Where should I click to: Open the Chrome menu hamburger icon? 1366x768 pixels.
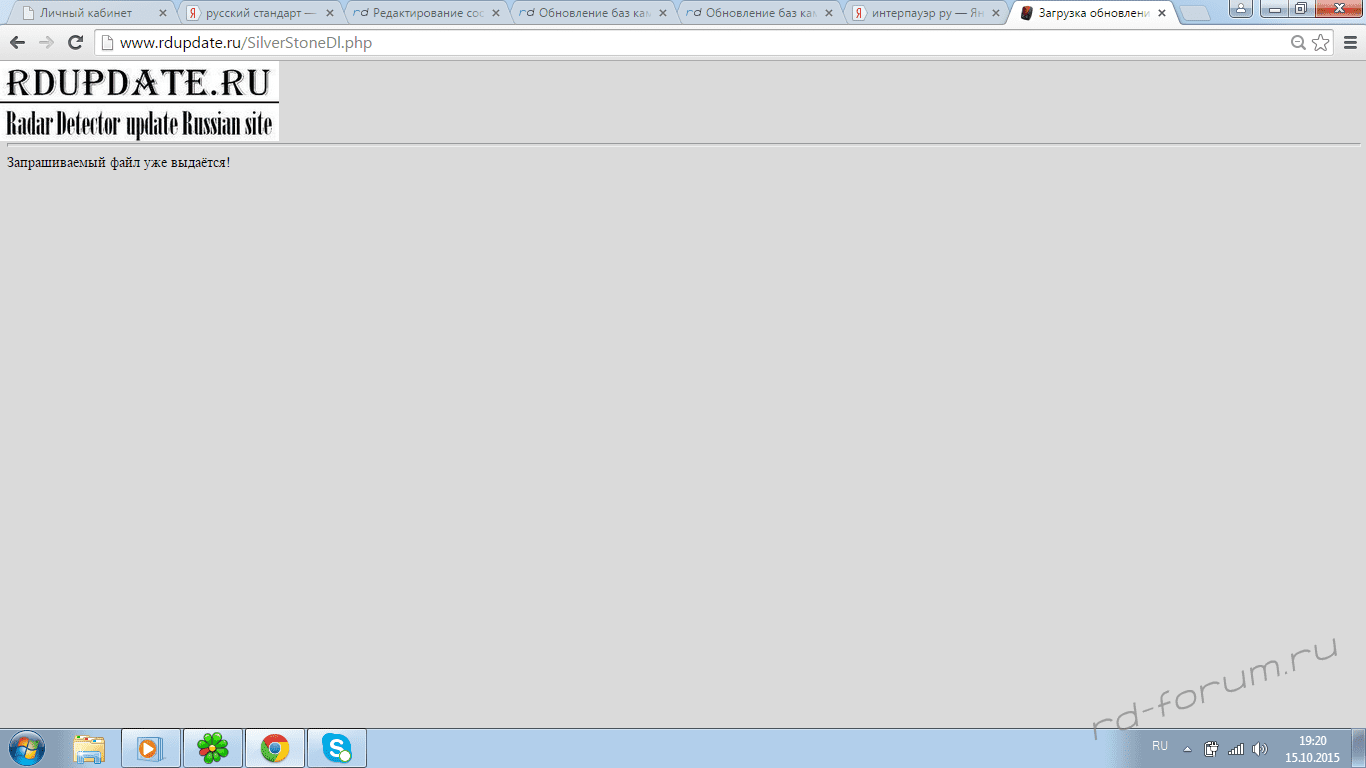tap(1349, 43)
